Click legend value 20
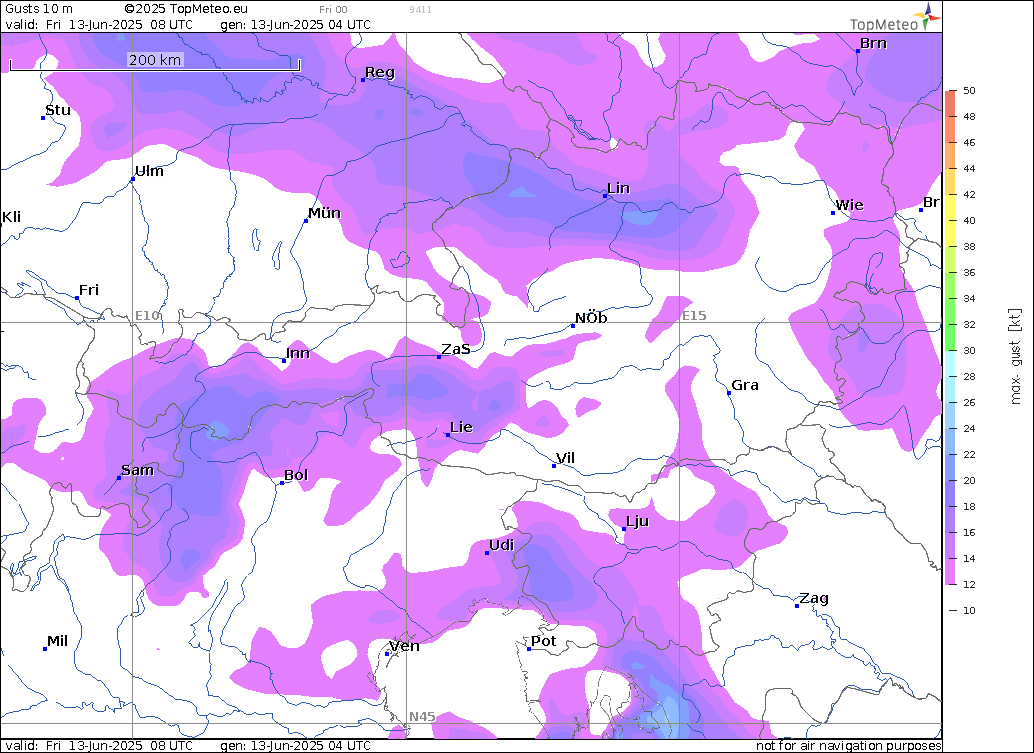The image size is (1034, 753). pyautogui.click(x=969, y=480)
